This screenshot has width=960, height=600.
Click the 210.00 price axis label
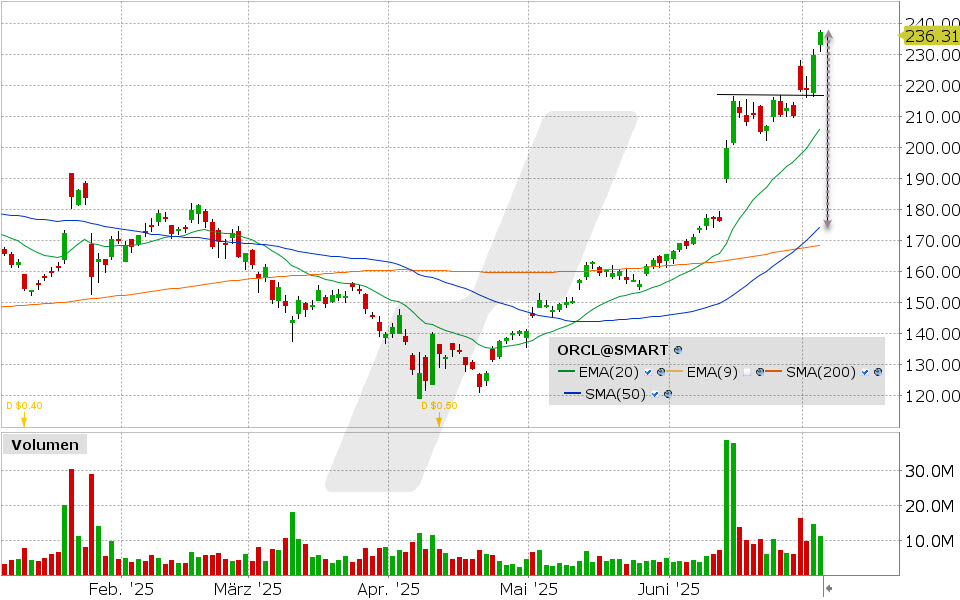click(x=932, y=117)
